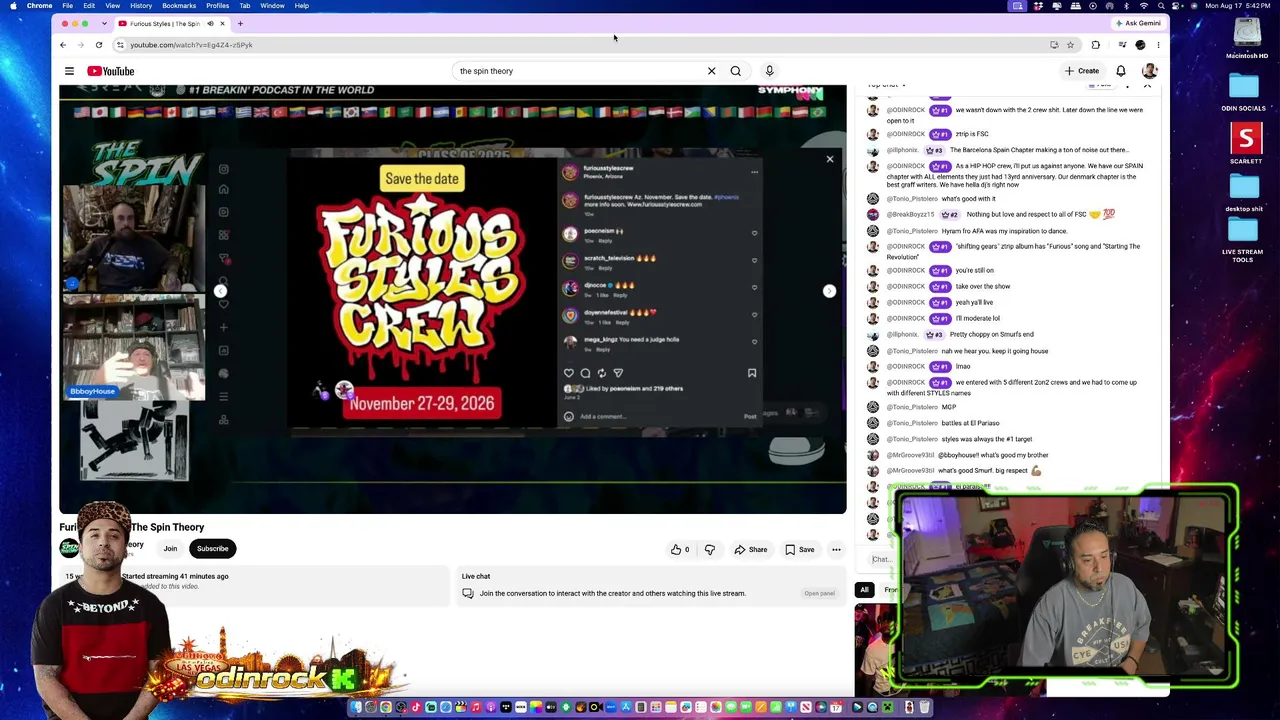Open the Chrome History menu

[x=141, y=6]
